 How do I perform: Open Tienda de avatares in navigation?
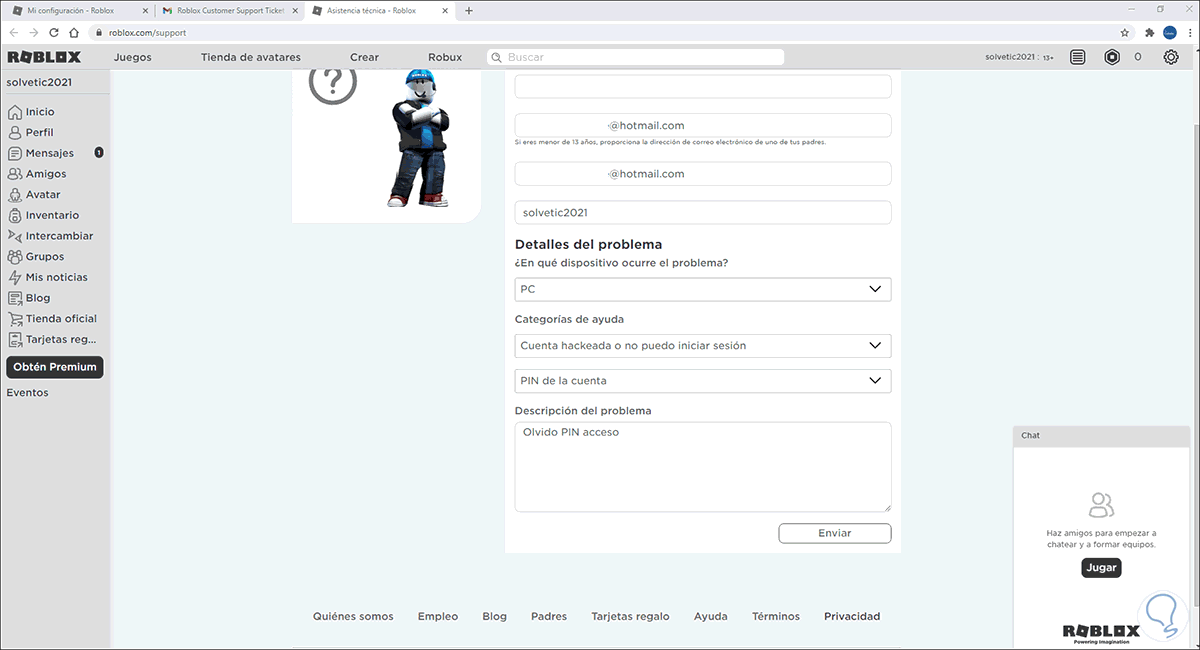tap(250, 57)
